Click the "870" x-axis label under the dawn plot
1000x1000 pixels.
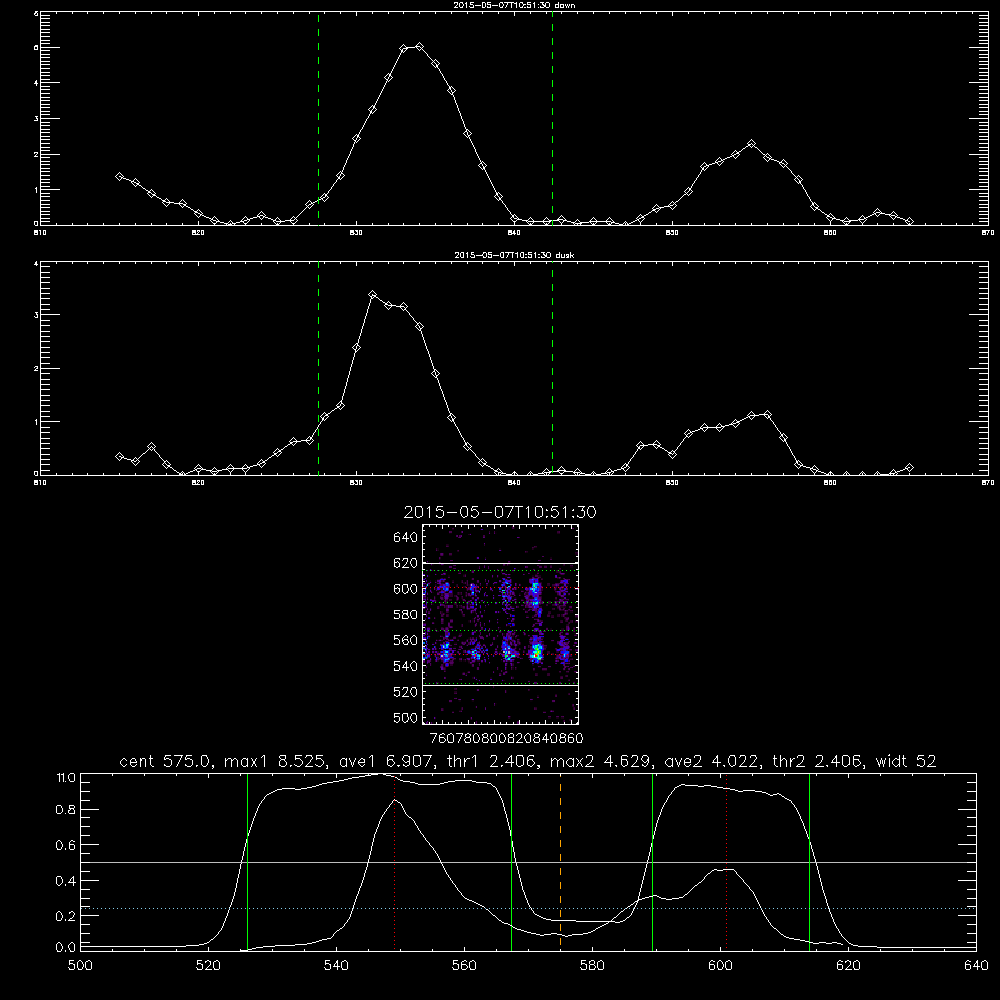tap(988, 233)
